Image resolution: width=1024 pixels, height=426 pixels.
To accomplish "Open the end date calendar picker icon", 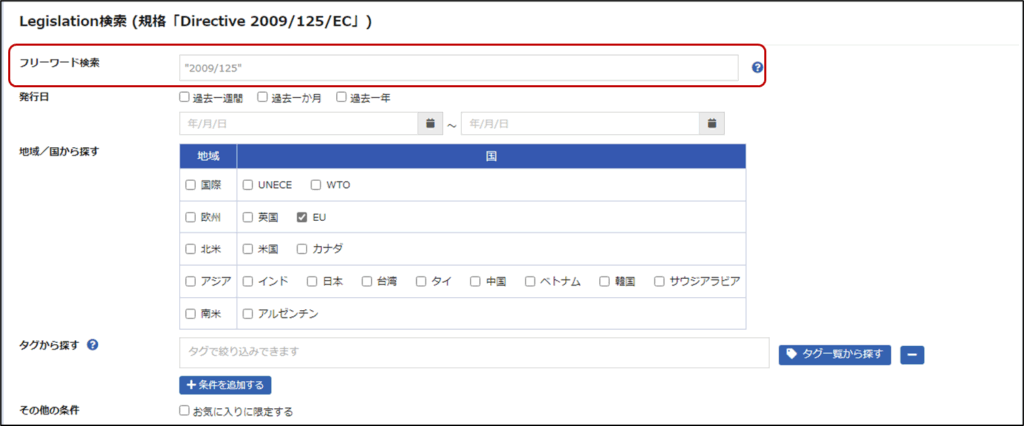I will tap(711, 124).
